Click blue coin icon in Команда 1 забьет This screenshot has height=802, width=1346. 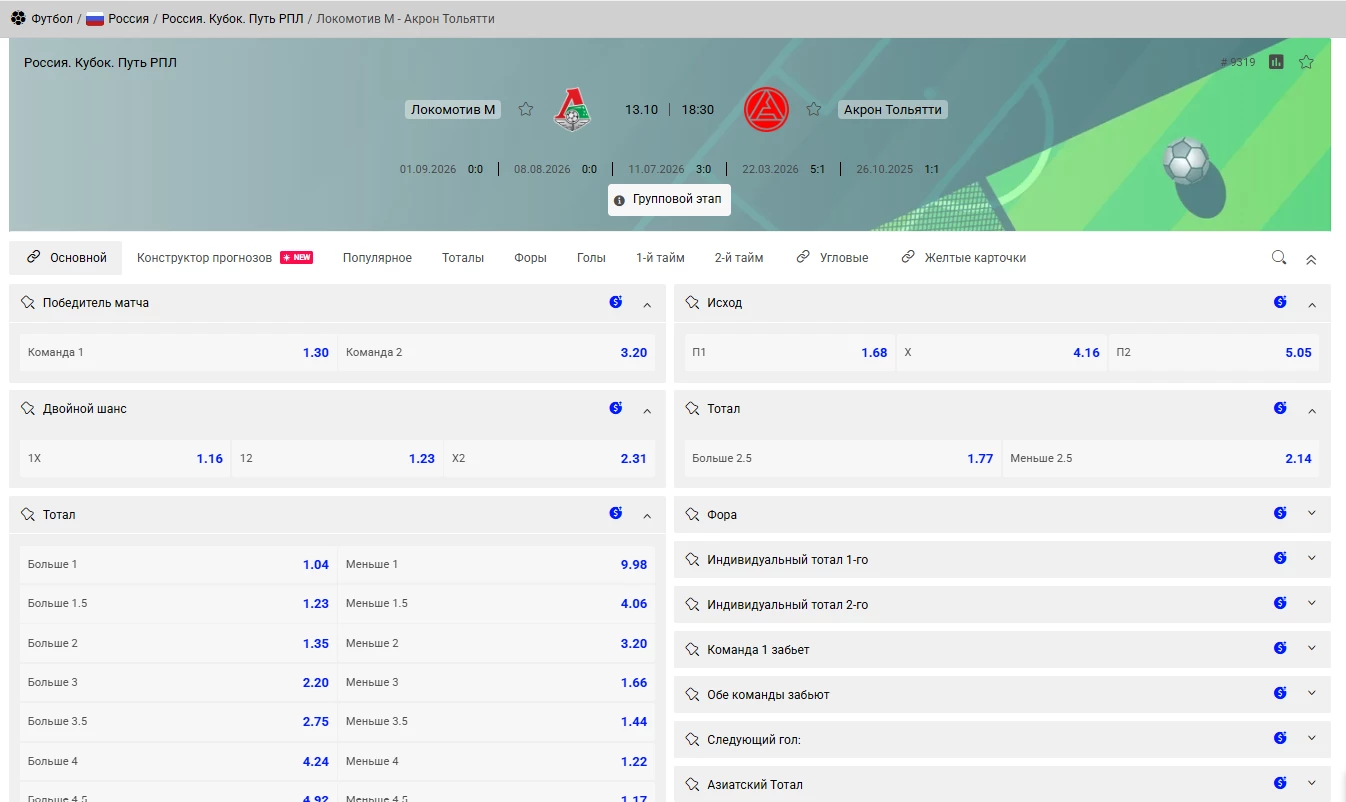tap(1280, 648)
